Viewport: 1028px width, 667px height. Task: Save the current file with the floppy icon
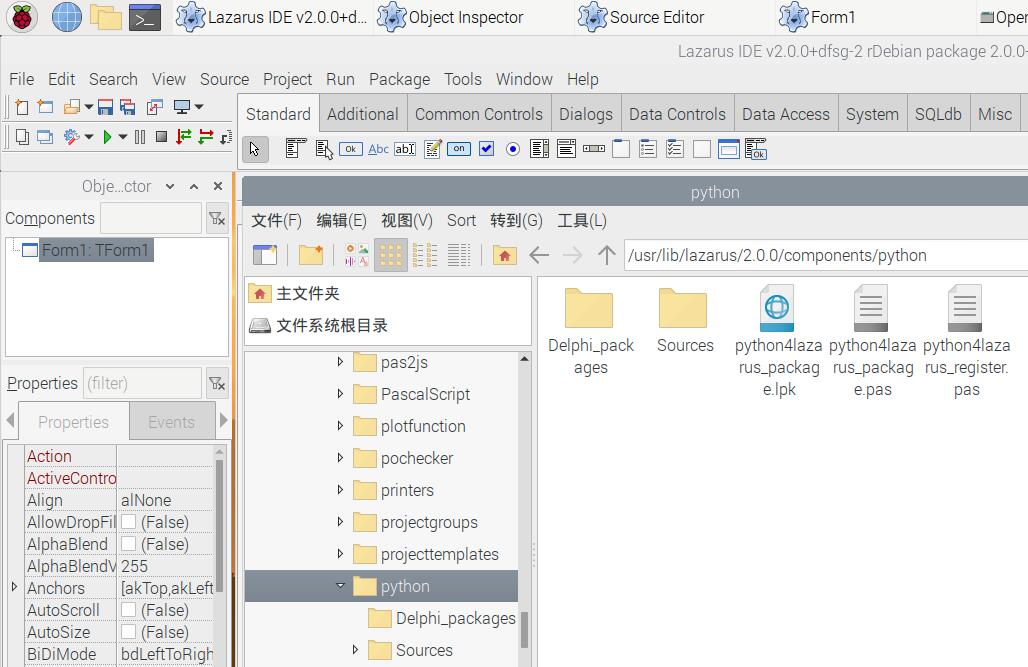click(x=105, y=107)
